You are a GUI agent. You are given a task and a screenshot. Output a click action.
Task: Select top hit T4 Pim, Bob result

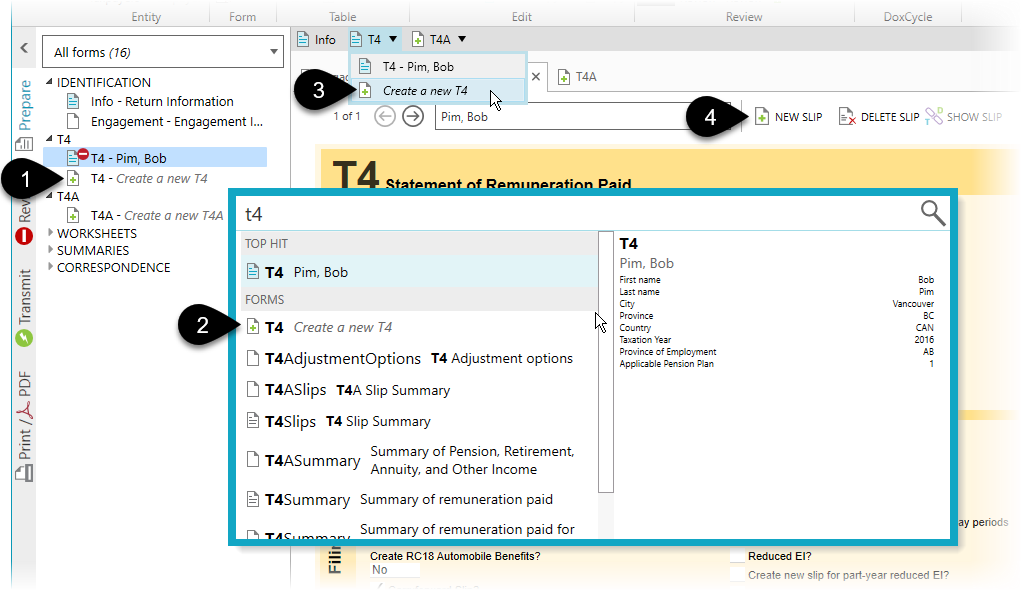[x=420, y=272]
